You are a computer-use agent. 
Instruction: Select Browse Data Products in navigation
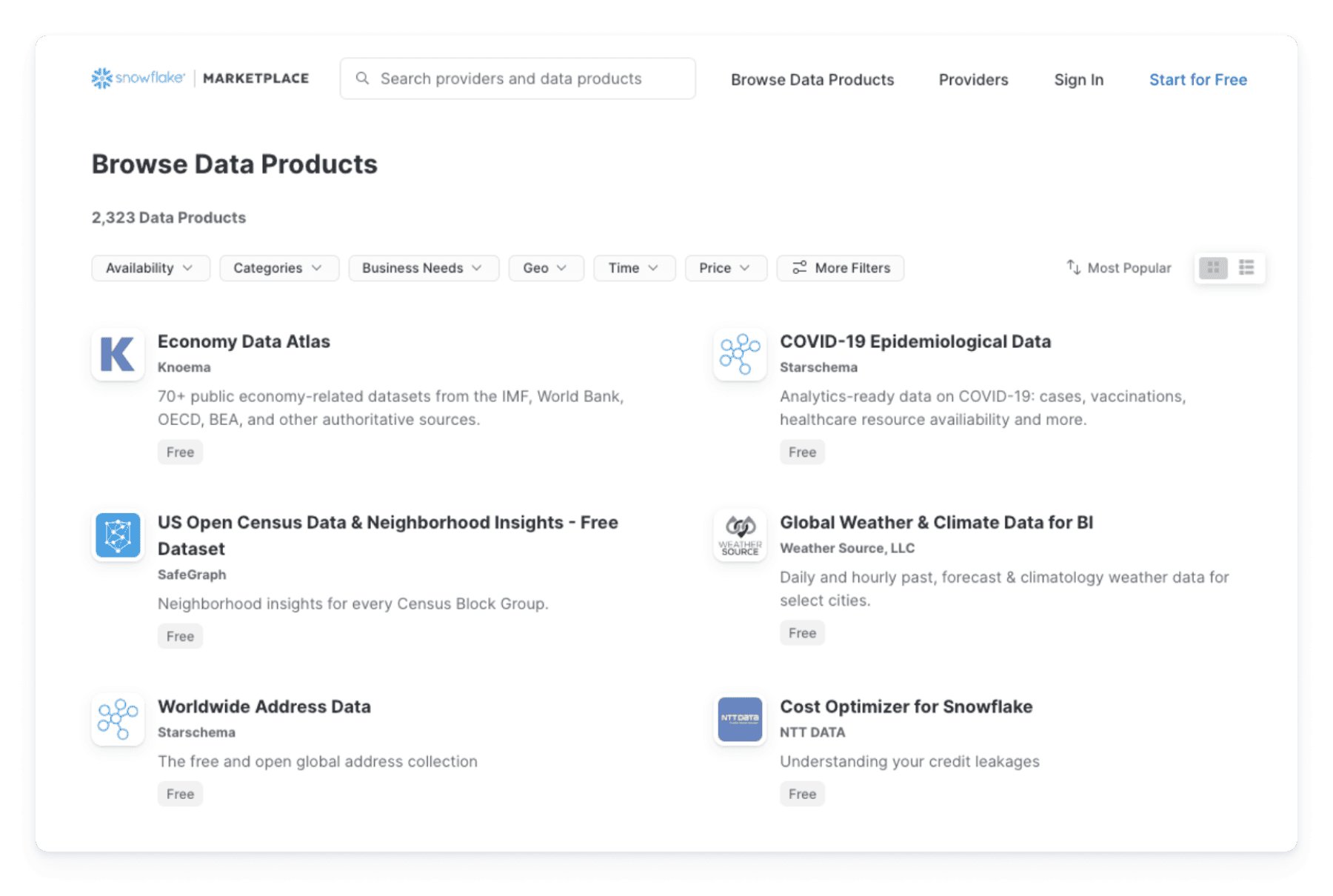point(812,79)
